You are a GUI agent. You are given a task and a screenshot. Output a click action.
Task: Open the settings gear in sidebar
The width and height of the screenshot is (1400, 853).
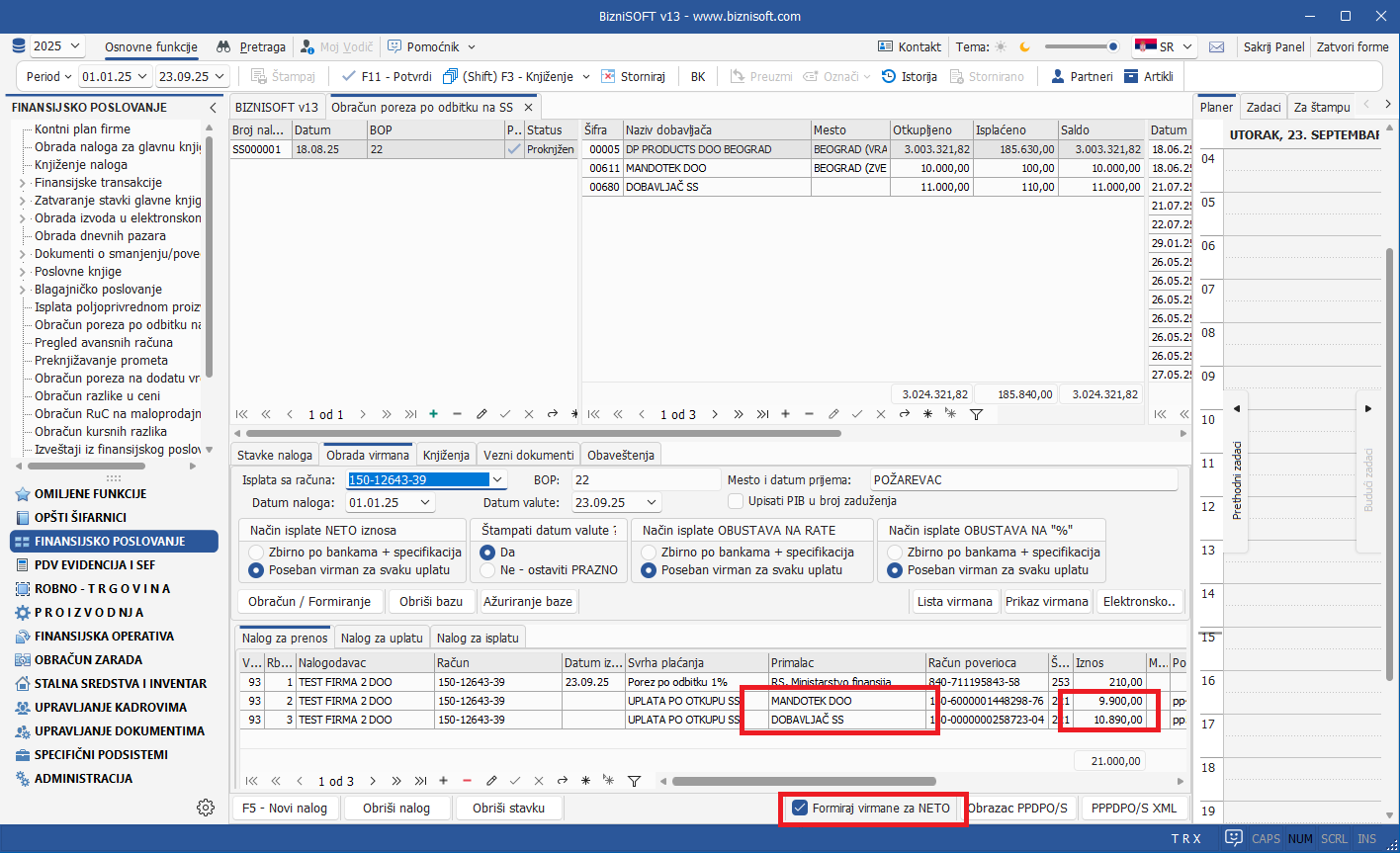coord(206,808)
